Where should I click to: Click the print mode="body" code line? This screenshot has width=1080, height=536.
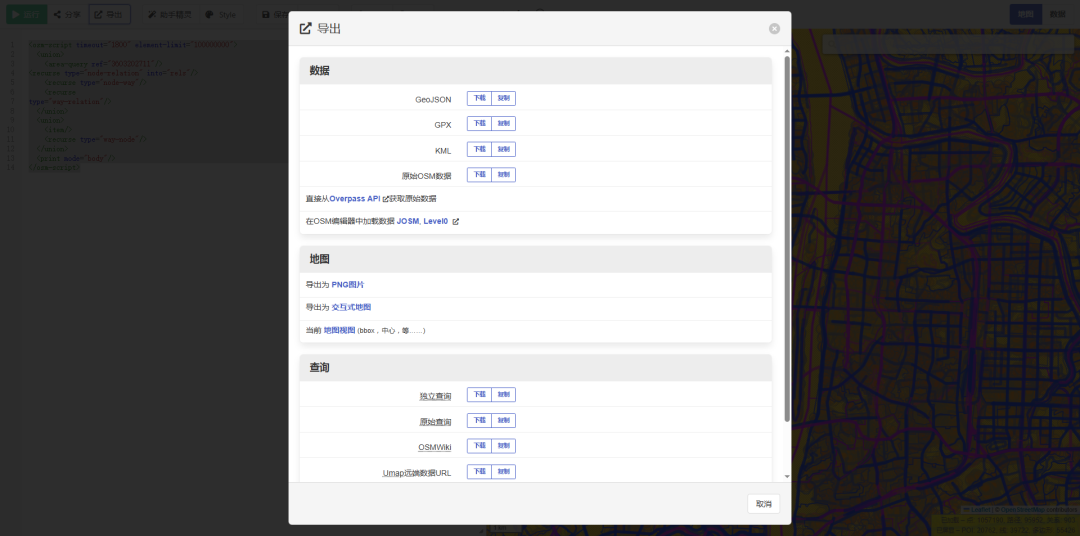(x=76, y=158)
